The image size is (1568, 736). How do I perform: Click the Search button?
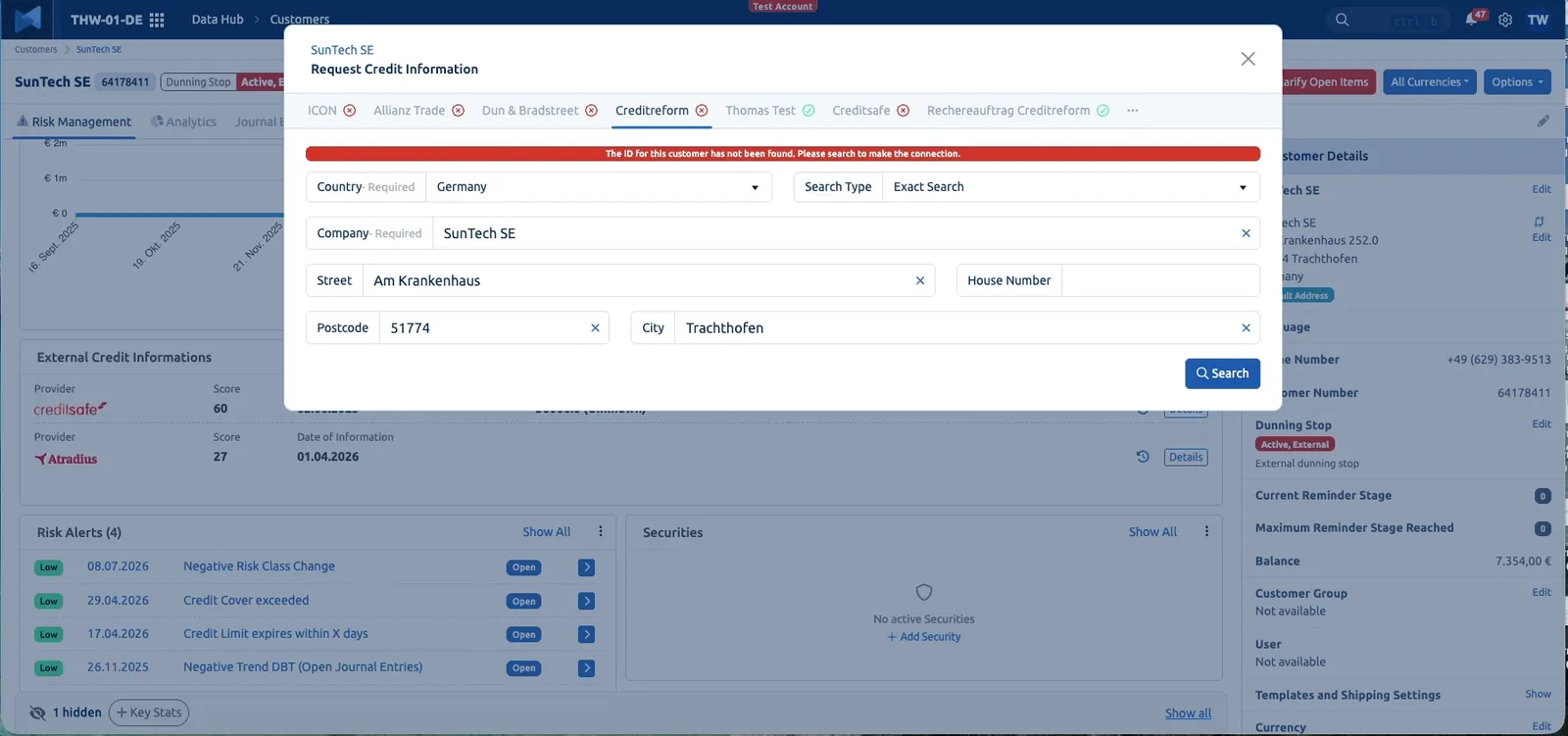pos(1222,373)
